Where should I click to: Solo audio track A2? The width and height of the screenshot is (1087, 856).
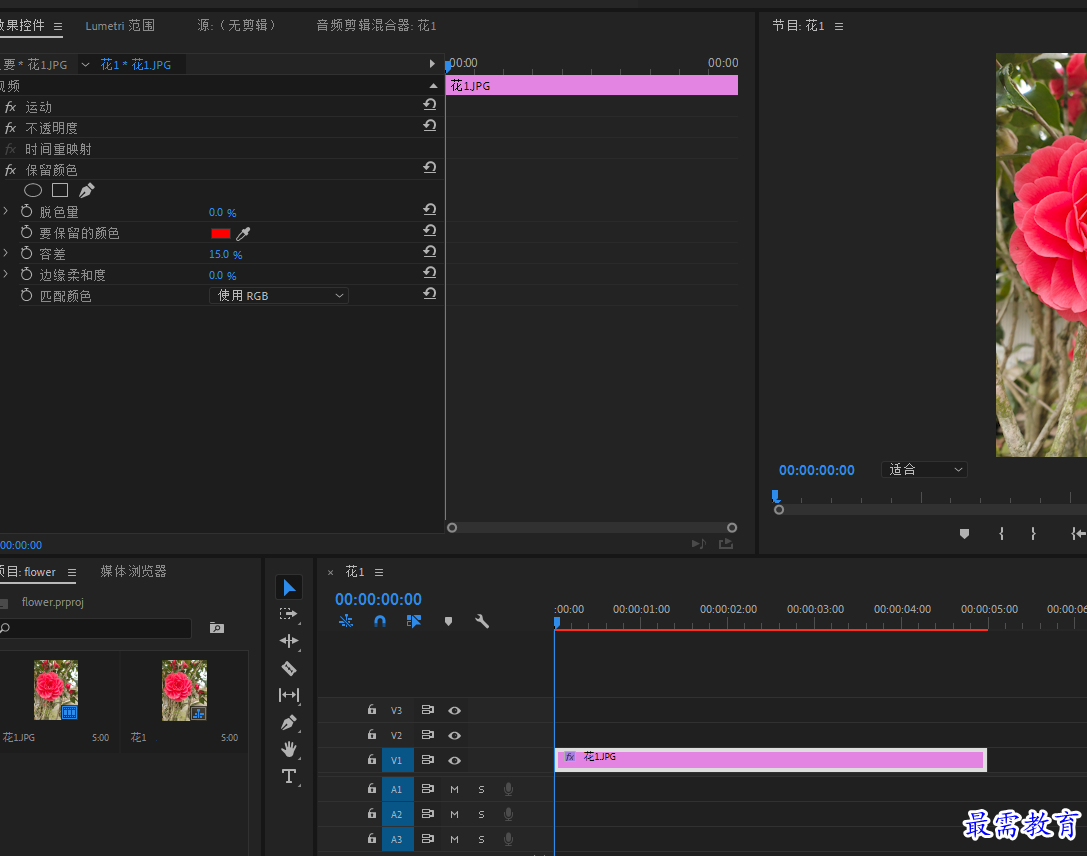(481, 814)
